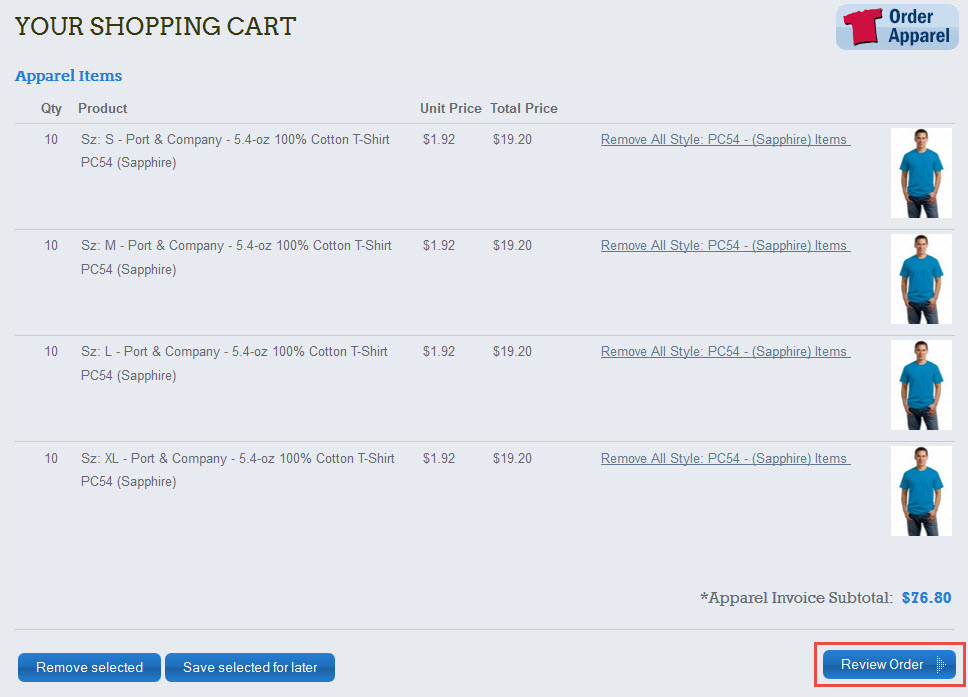Select the Size XL t-shirt thumbnail
Screen dimensions: 968x697
pyautogui.click(x=920, y=490)
